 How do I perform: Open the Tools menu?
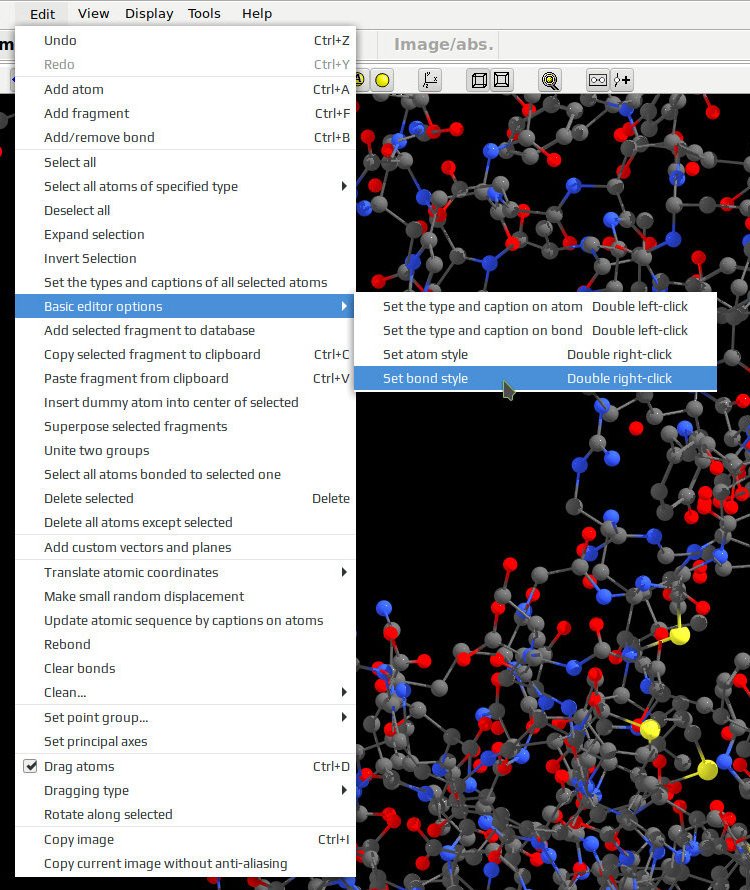[x=204, y=14]
